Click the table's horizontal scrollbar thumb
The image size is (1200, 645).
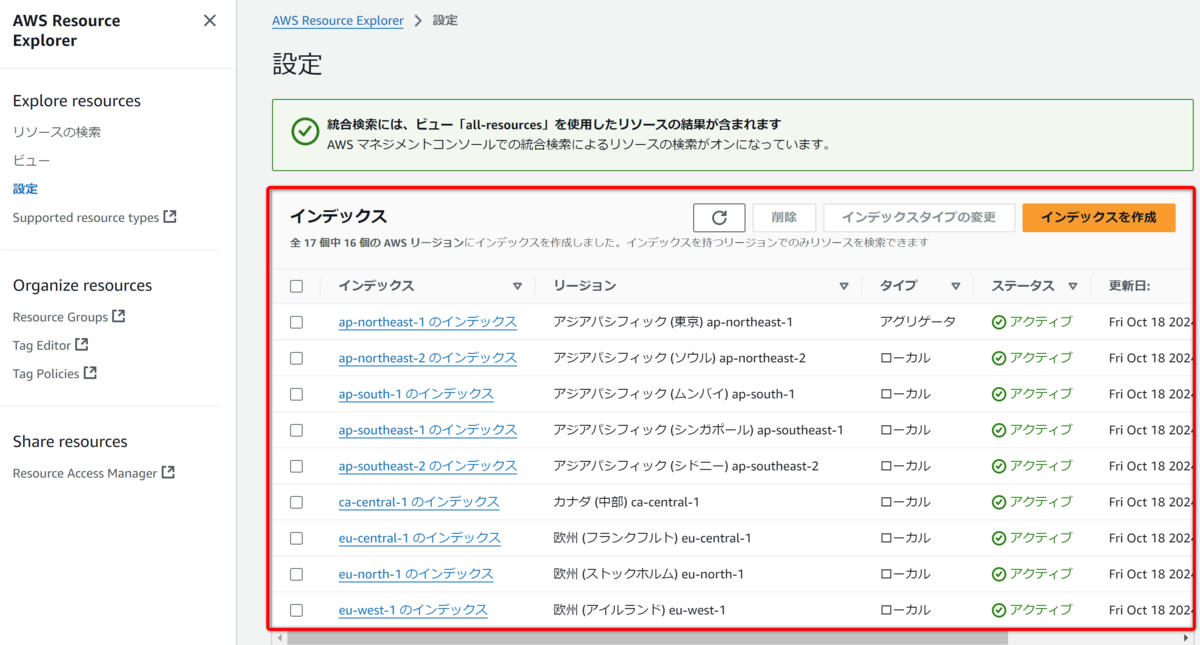pyautogui.click(x=648, y=637)
